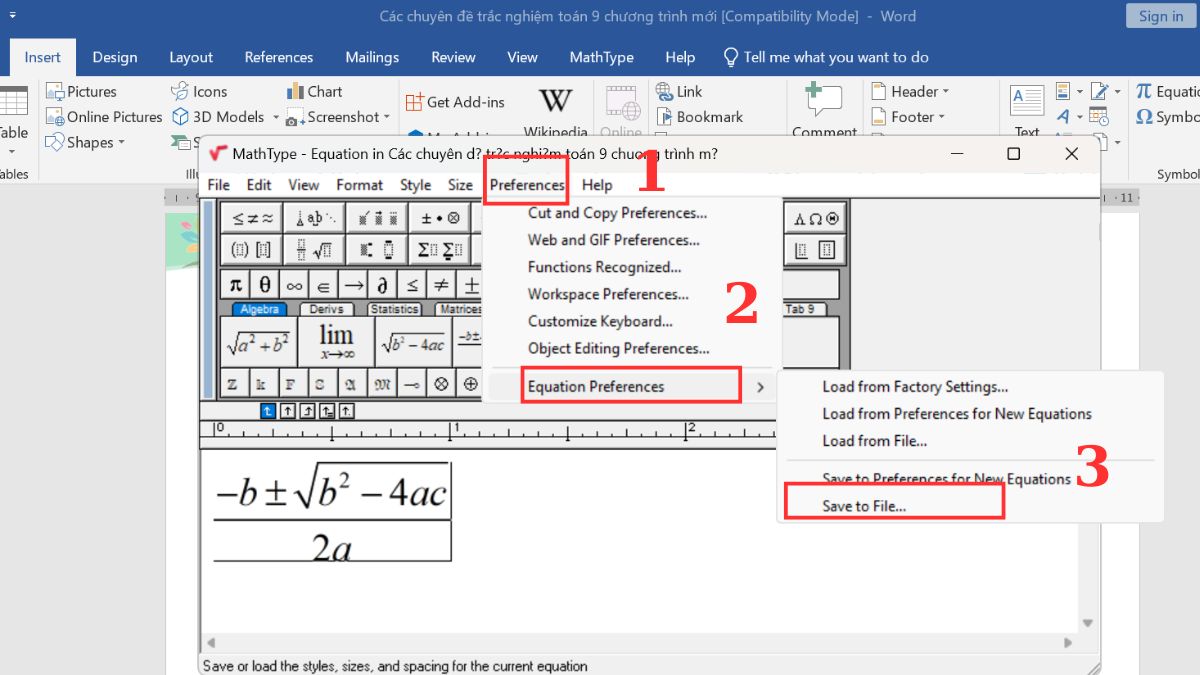Insert the partial derivative symbol (∂)
Image resolution: width=1200 pixels, height=675 pixels.
click(383, 284)
